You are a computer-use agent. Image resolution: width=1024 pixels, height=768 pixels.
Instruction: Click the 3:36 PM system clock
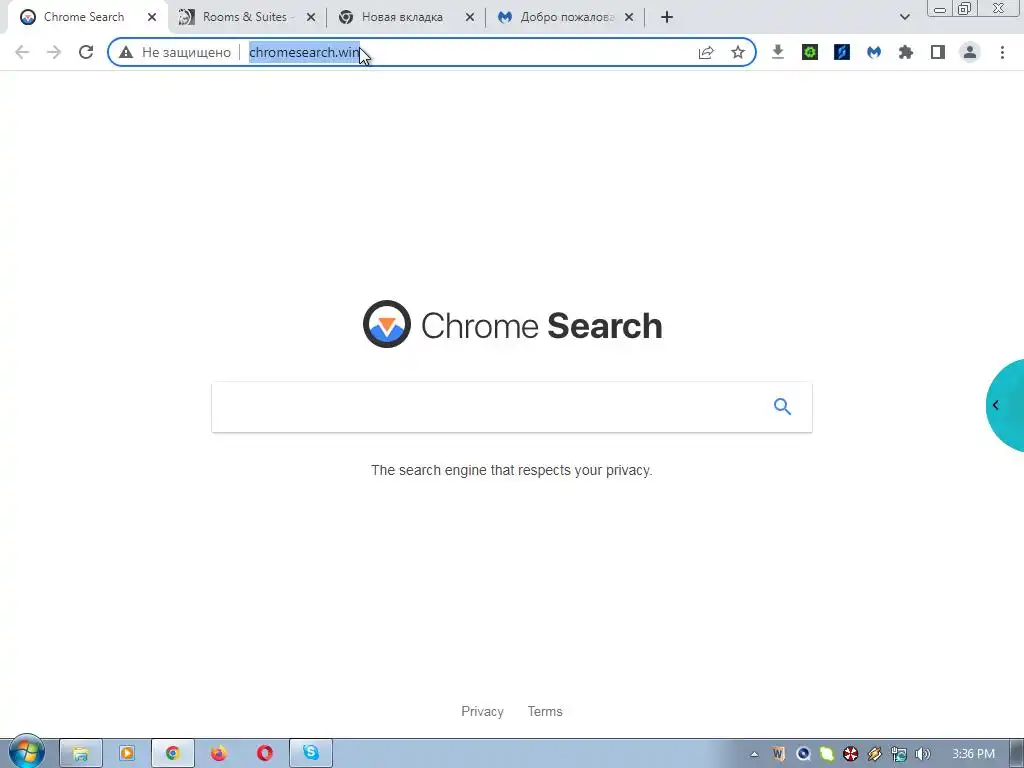[x=974, y=754]
